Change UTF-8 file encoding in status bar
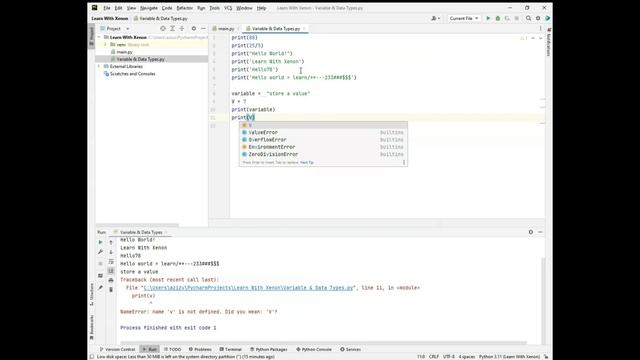The height and width of the screenshot is (360, 640). (x=449, y=357)
